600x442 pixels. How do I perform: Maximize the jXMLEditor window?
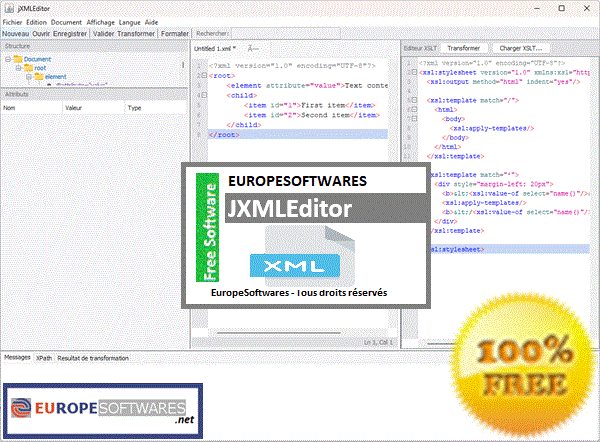561,8
